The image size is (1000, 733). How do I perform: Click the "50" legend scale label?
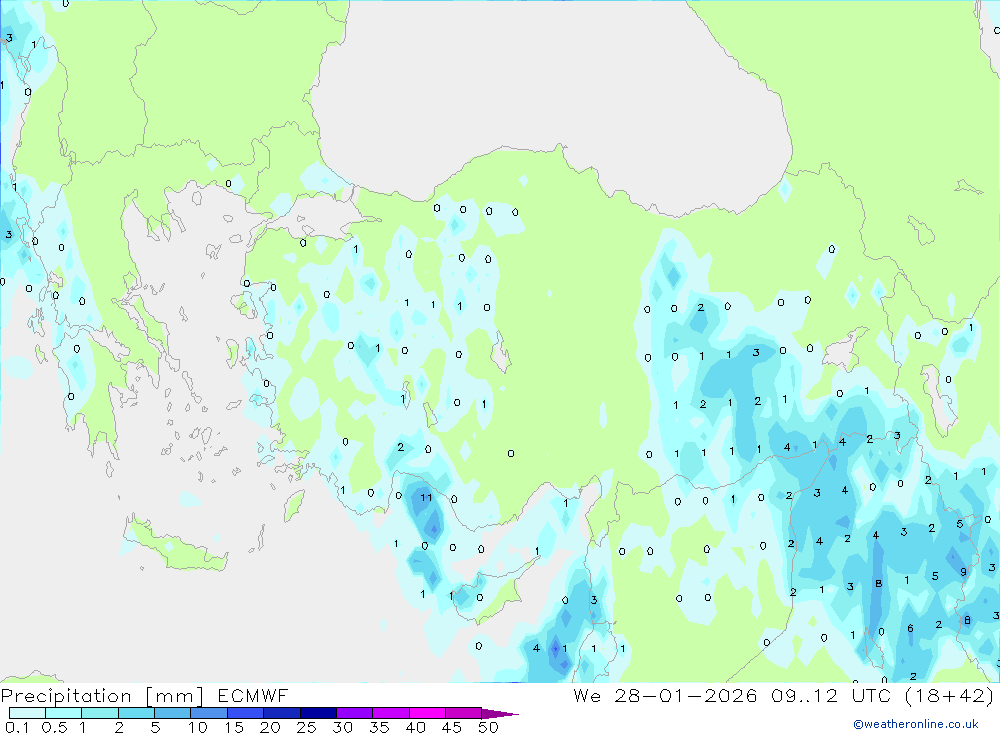point(489,727)
